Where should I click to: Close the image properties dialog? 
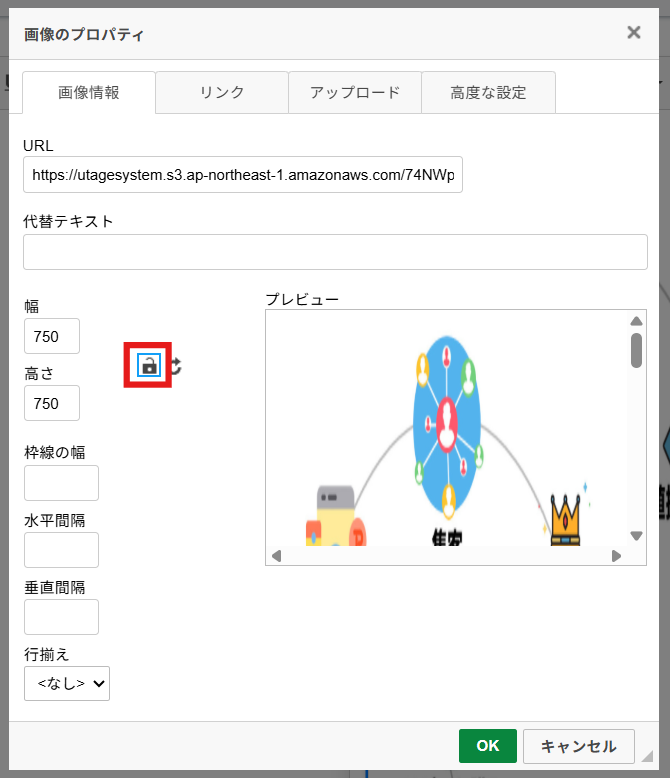[634, 33]
